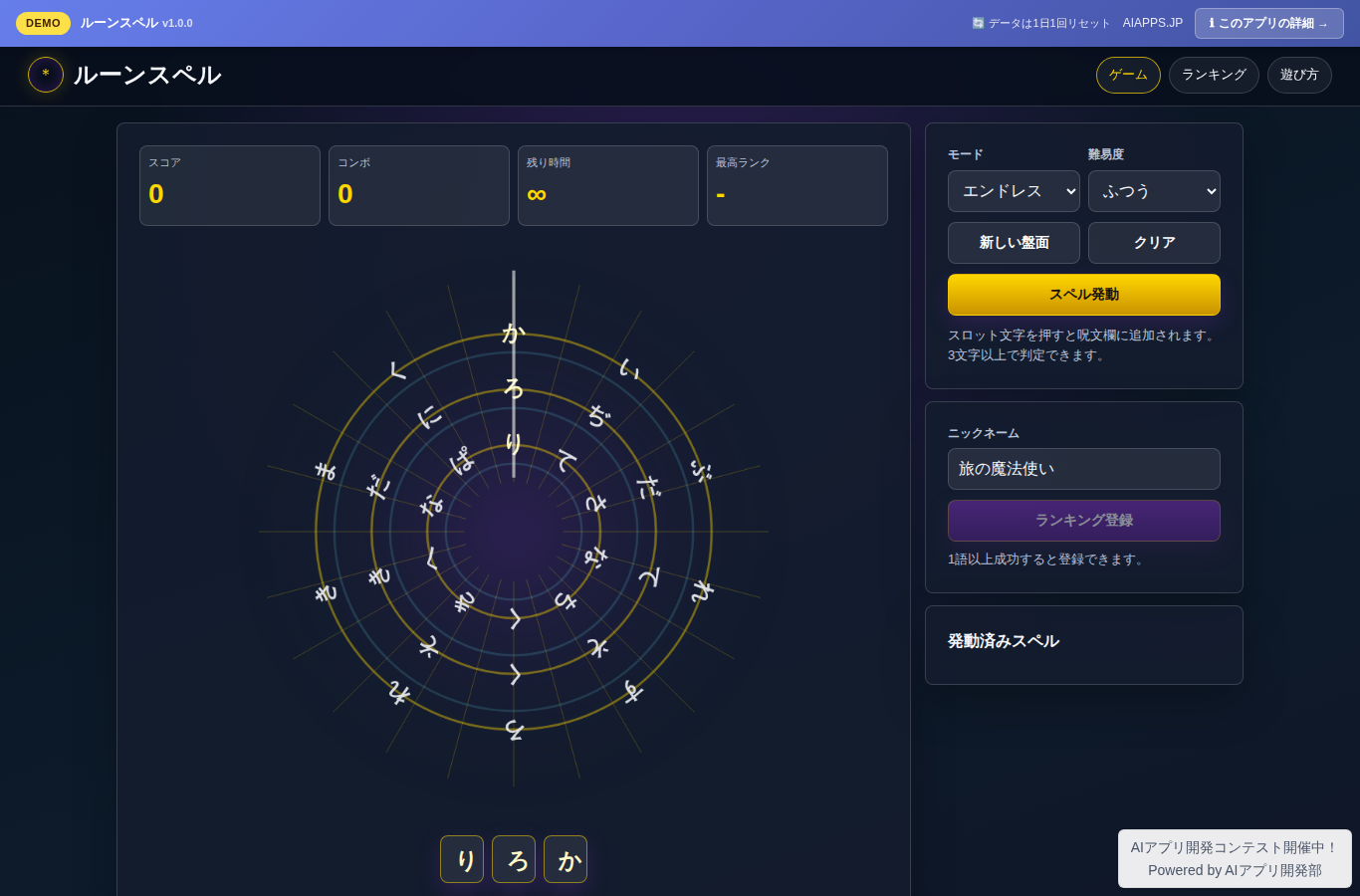Click the 1語以上成功すると登録できます hint
1360x896 pixels.
pyautogui.click(x=1047, y=560)
